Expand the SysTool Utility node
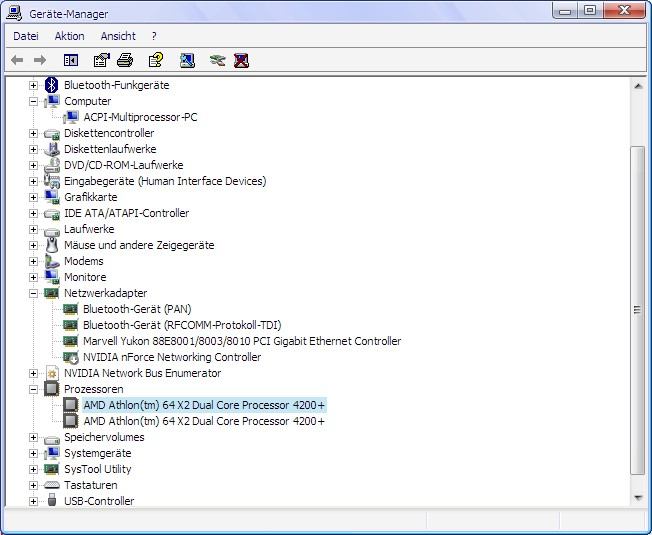The image size is (652, 535). pos(33,469)
